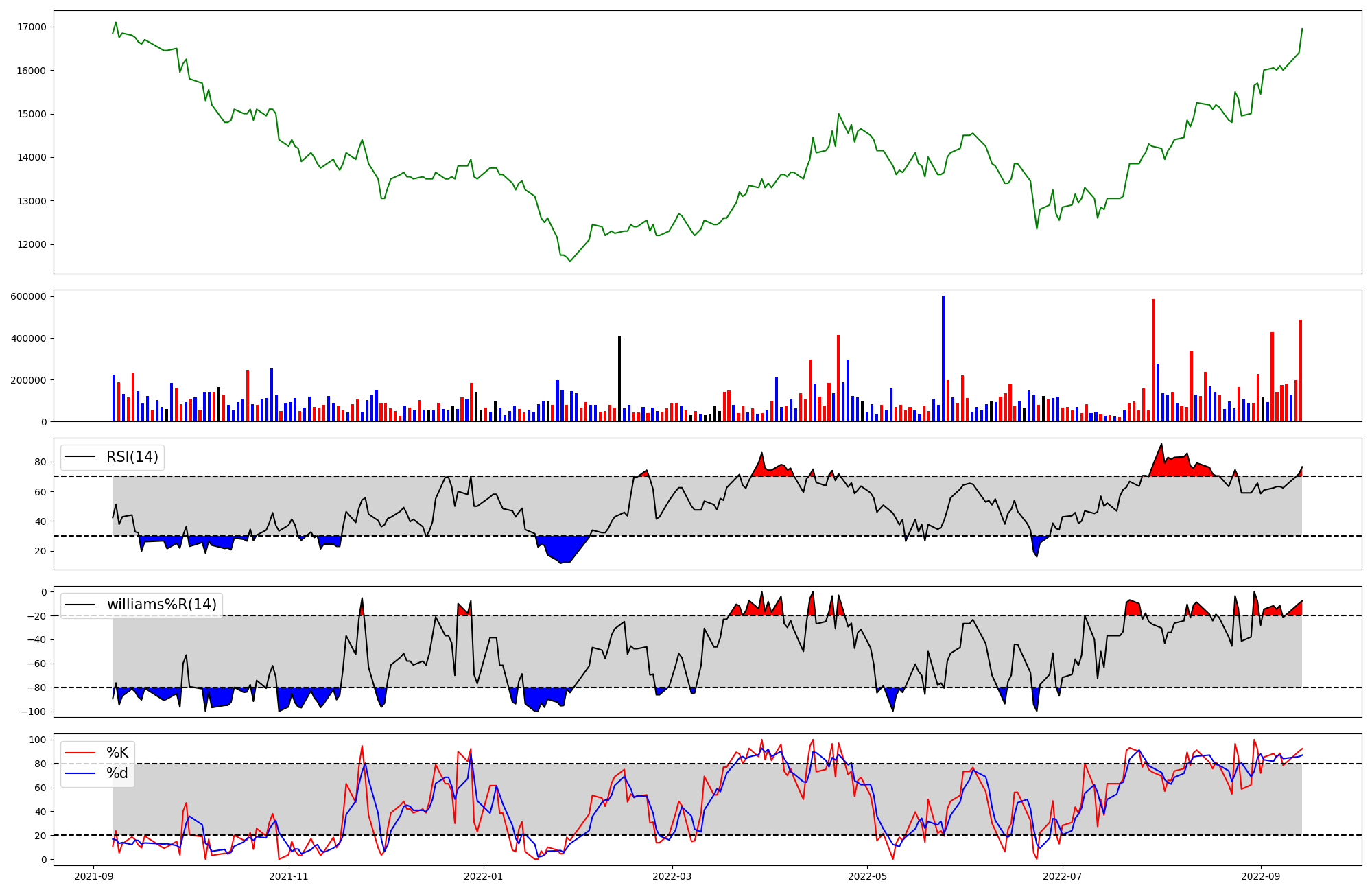Click the tallest blue volume bar
This screenshot has width=1372, height=892.
click(943, 358)
